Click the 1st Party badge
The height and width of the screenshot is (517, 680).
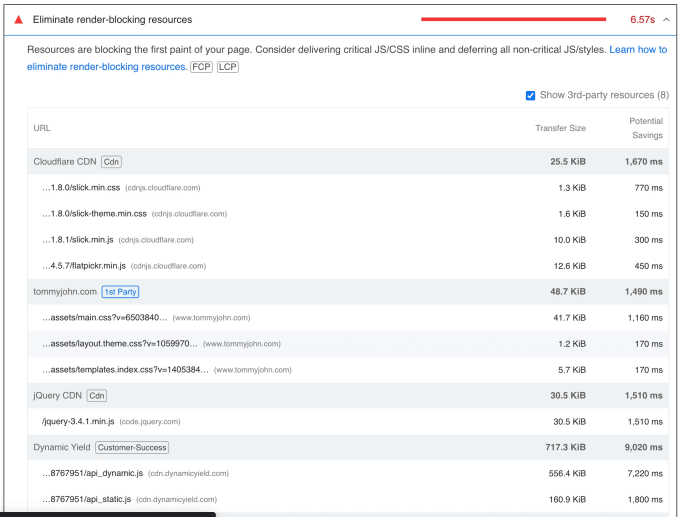(x=121, y=292)
